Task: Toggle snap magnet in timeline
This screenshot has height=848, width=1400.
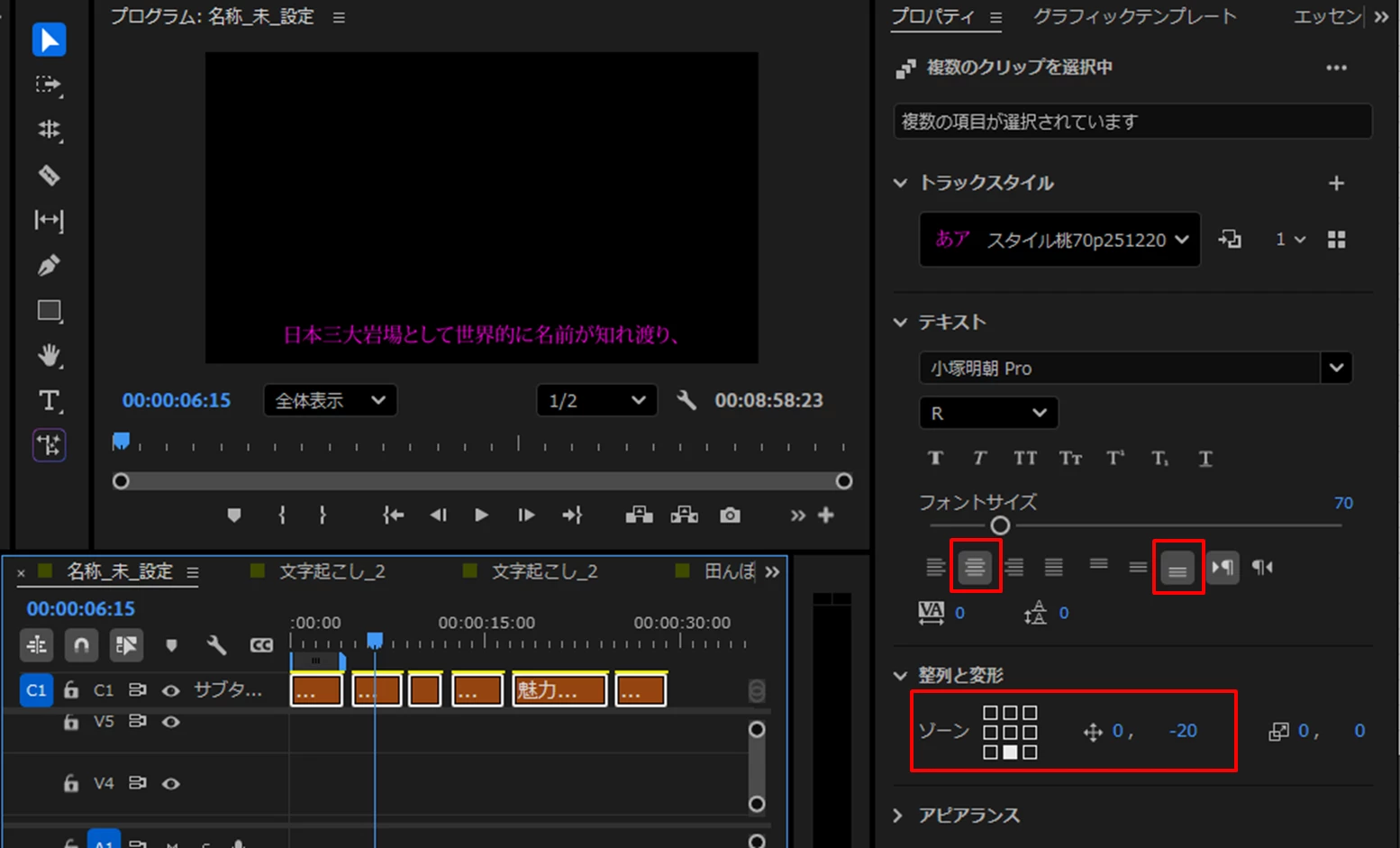Action: pyautogui.click(x=81, y=645)
